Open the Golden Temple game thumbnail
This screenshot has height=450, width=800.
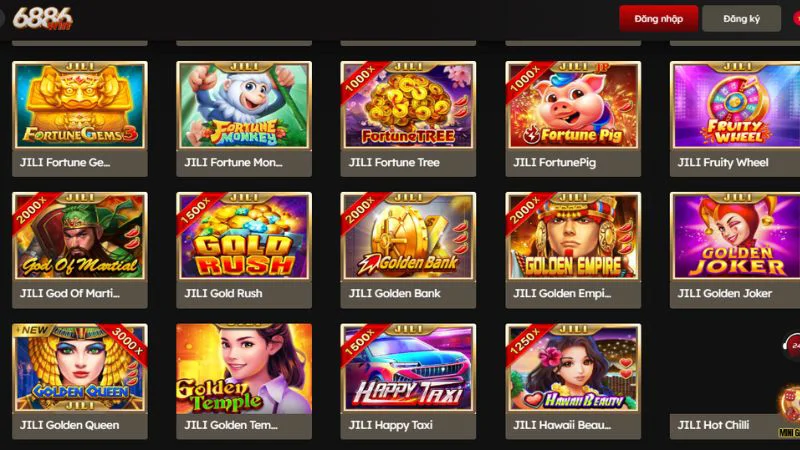pos(244,368)
